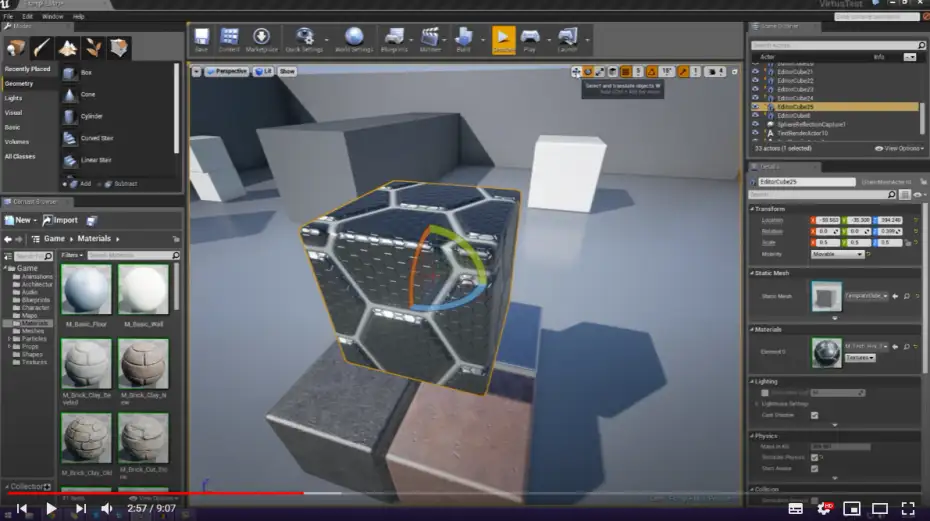Screen dimensions: 930x521
Task: Click the Import button
Action: (x=60, y=220)
